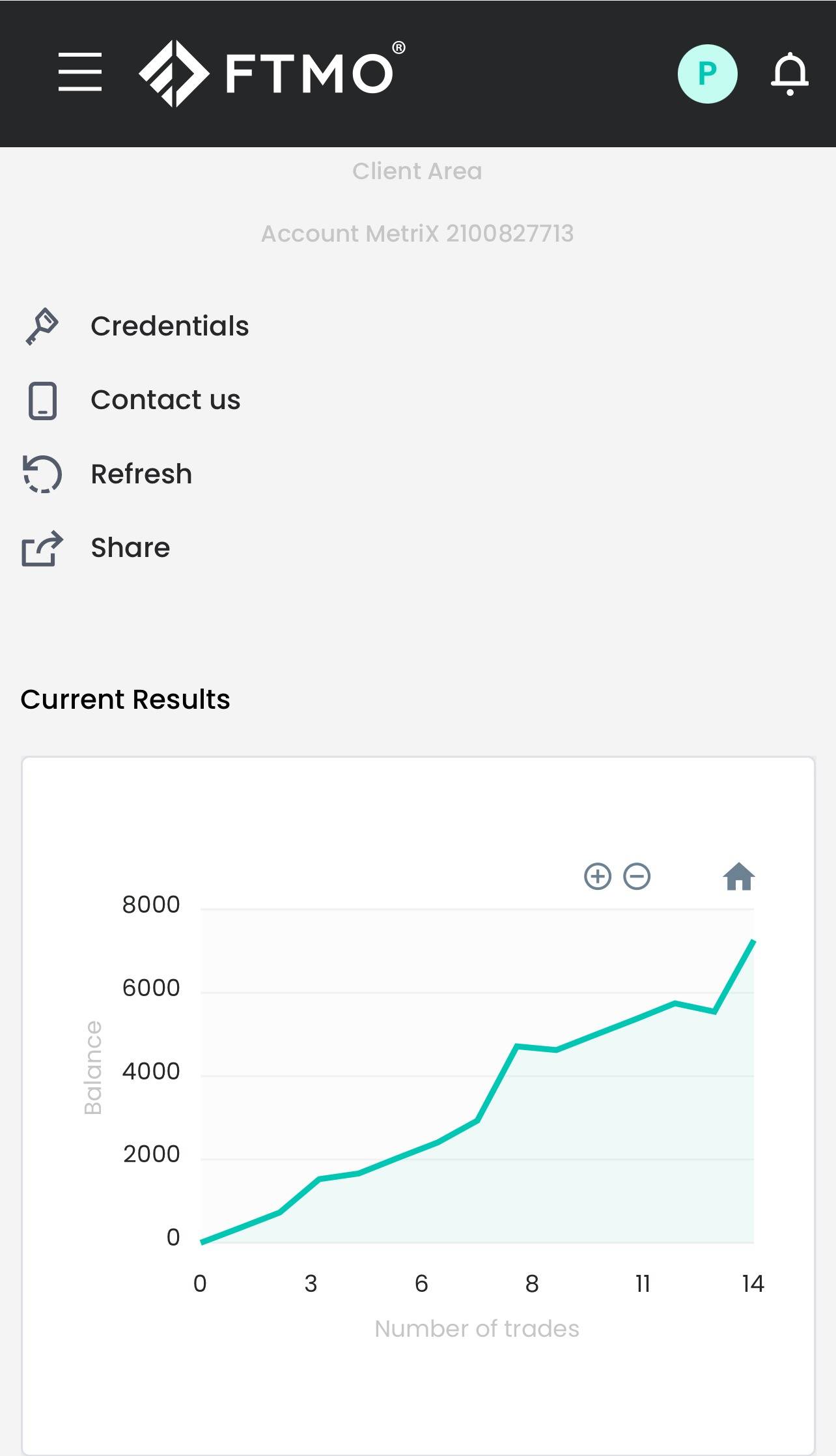
Task: Open the Credentials menu entry
Action: [x=169, y=326]
